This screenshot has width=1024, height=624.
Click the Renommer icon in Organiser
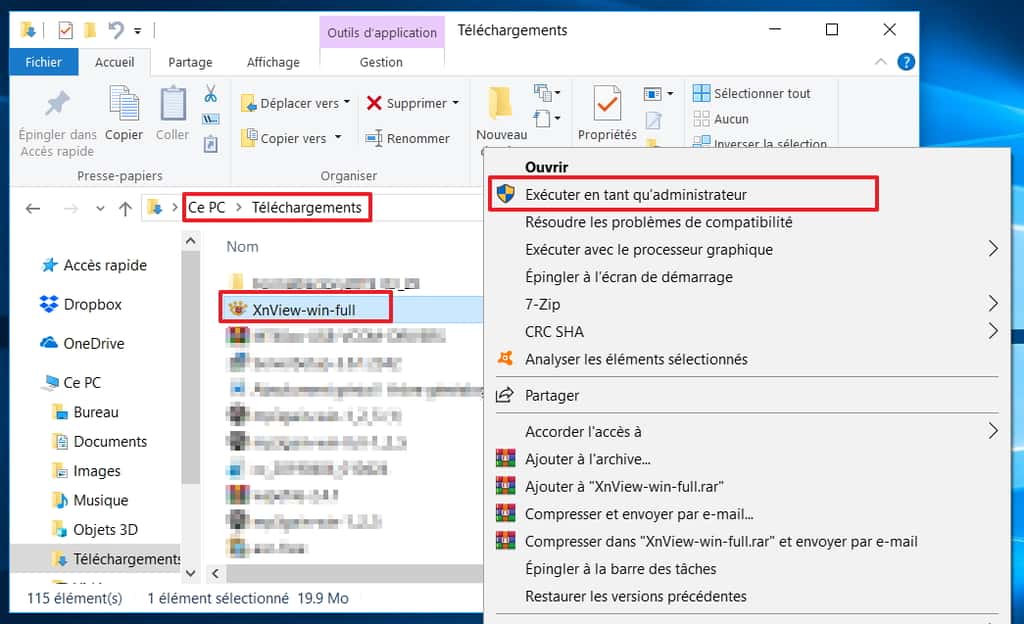[x=374, y=138]
